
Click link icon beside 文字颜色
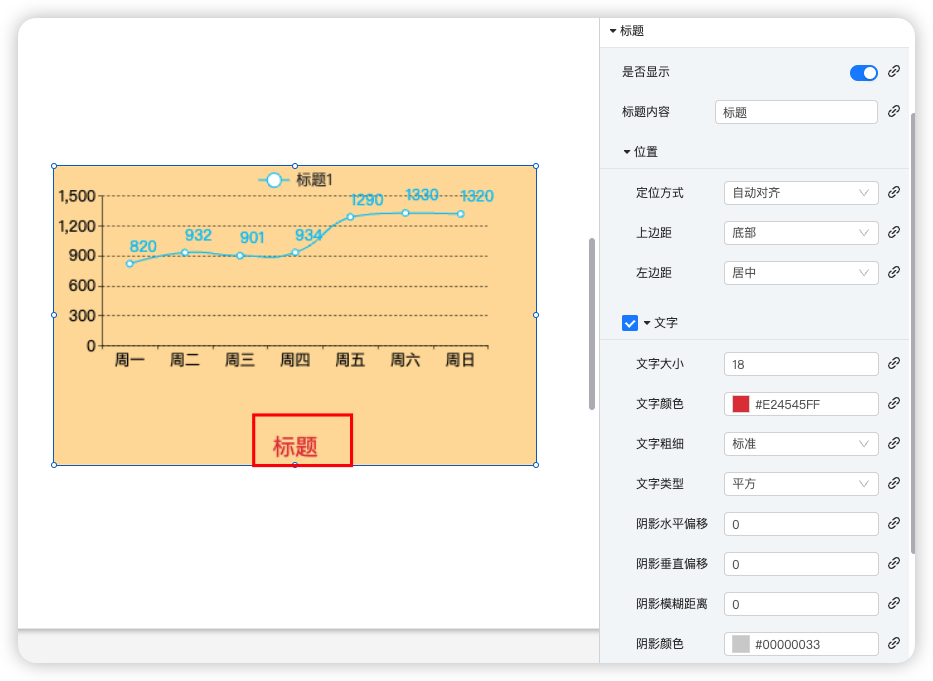tap(893, 403)
